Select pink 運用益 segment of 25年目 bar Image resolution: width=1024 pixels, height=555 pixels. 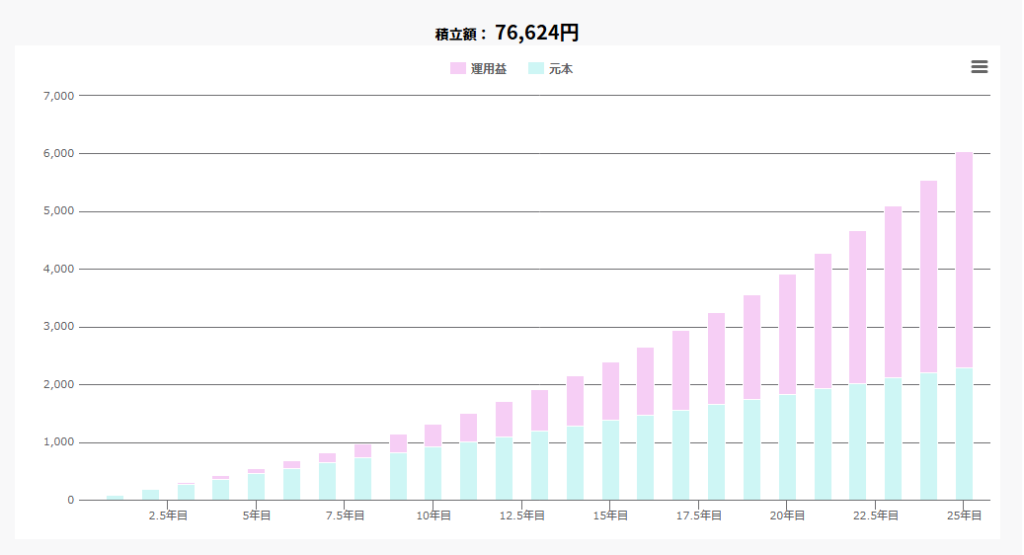tap(964, 260)
